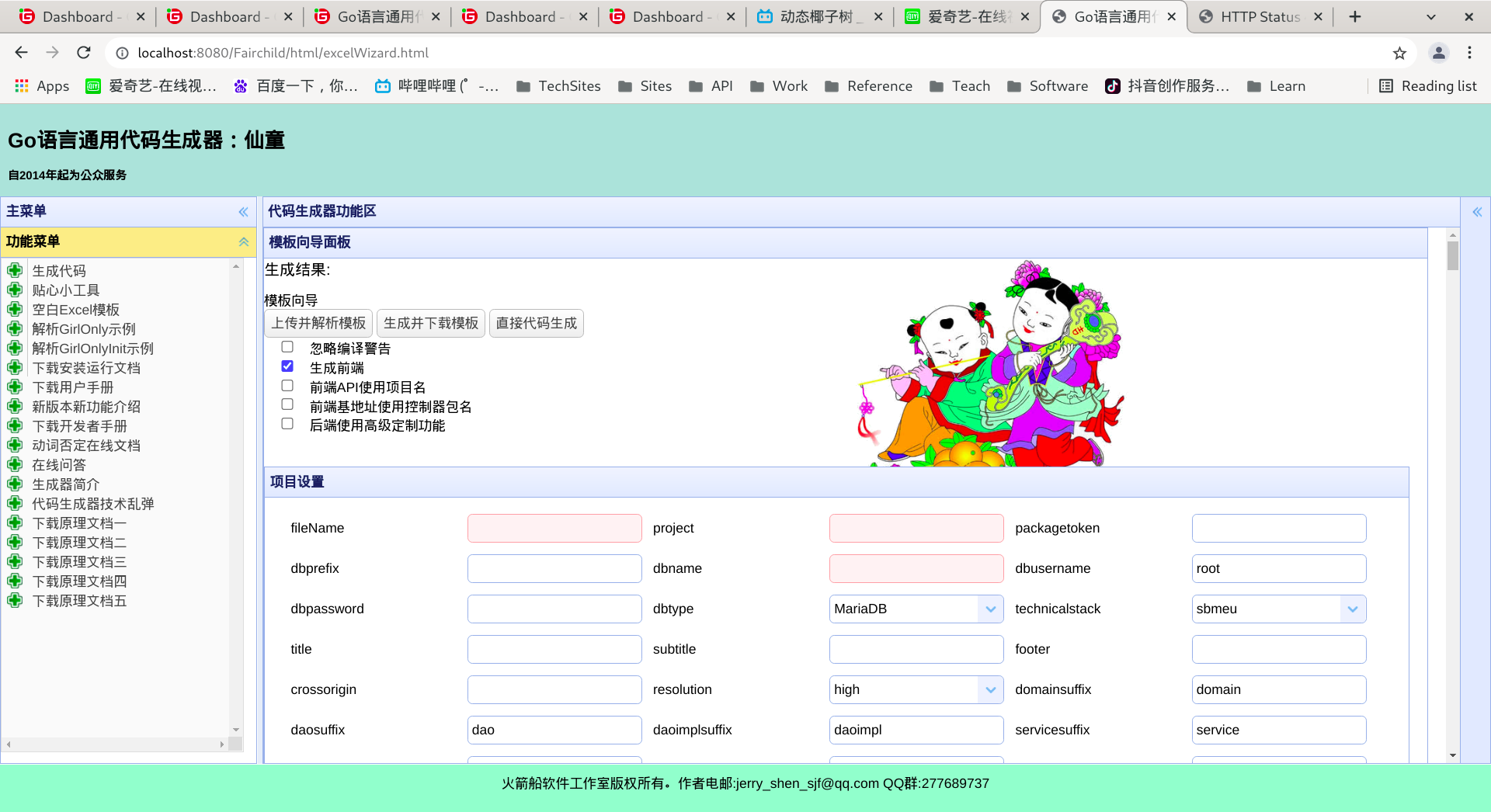The height and width of the screenshot is (812, 1491).
Task: Open the 哔哩哔哩 bookmark link
Action: pos(437,86)
